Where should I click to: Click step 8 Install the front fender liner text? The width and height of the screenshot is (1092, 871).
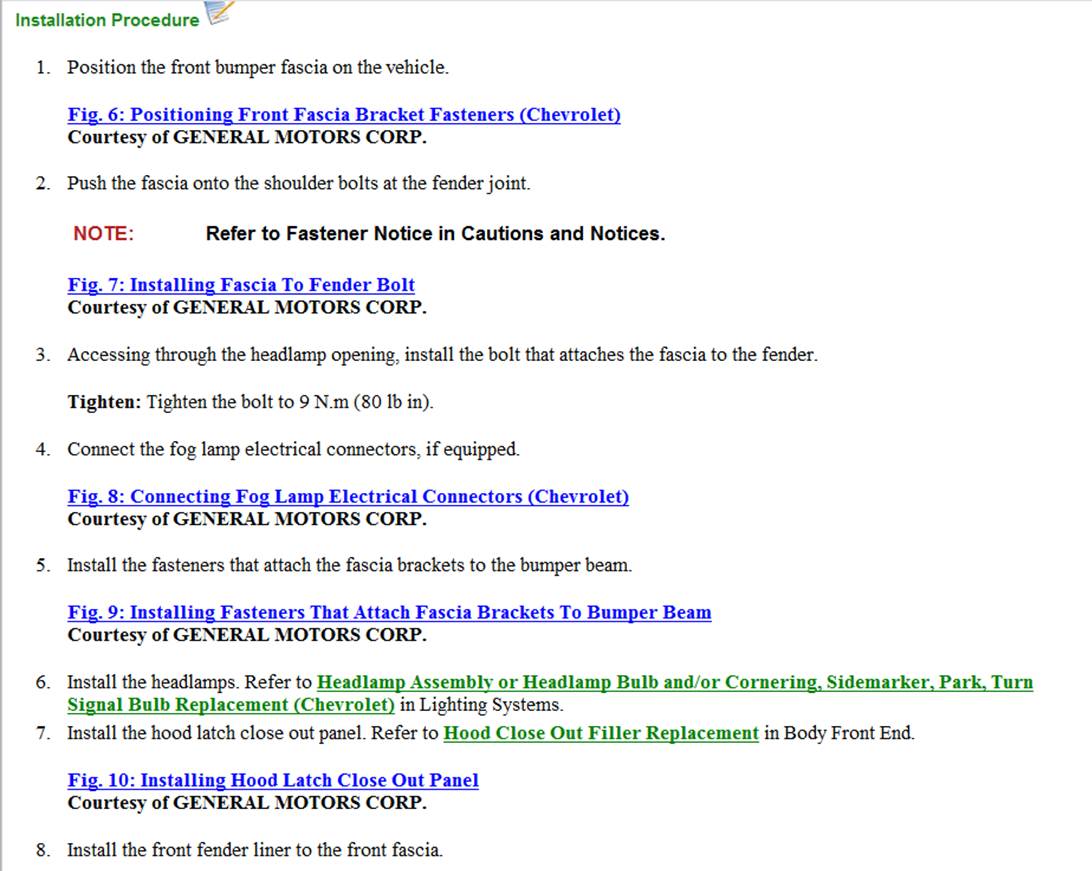(254, 850)
